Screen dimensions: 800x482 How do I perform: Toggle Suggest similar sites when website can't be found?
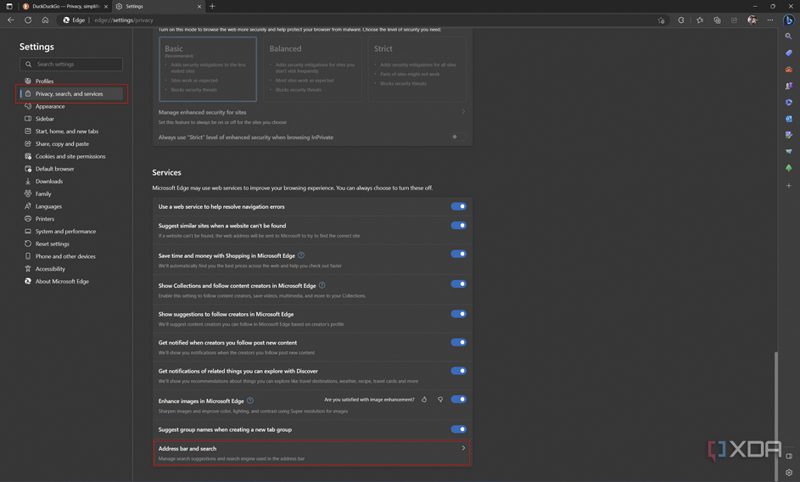tap(458, 225)
